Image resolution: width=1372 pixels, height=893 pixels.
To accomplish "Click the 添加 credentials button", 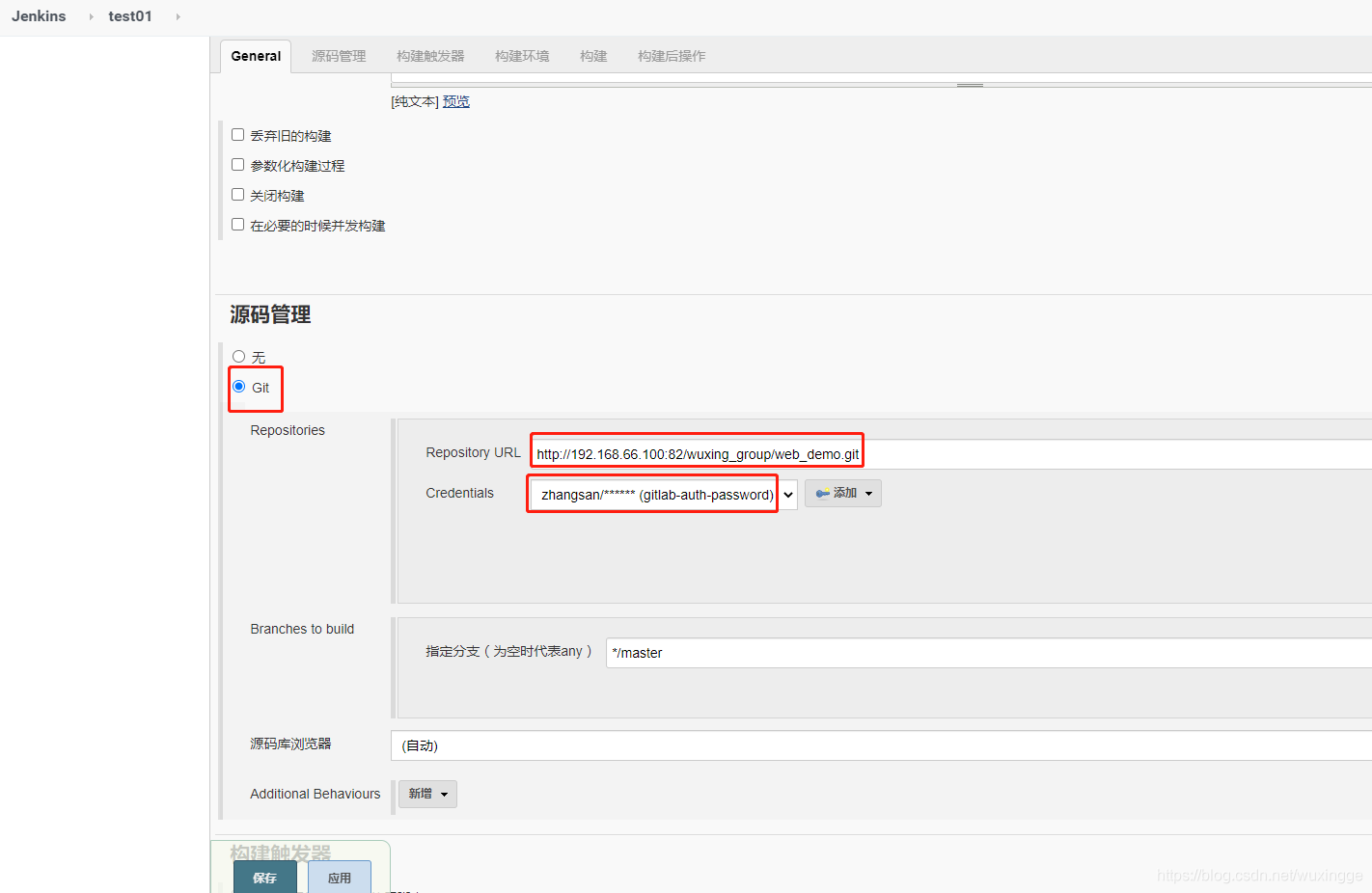I will (843, 493).
